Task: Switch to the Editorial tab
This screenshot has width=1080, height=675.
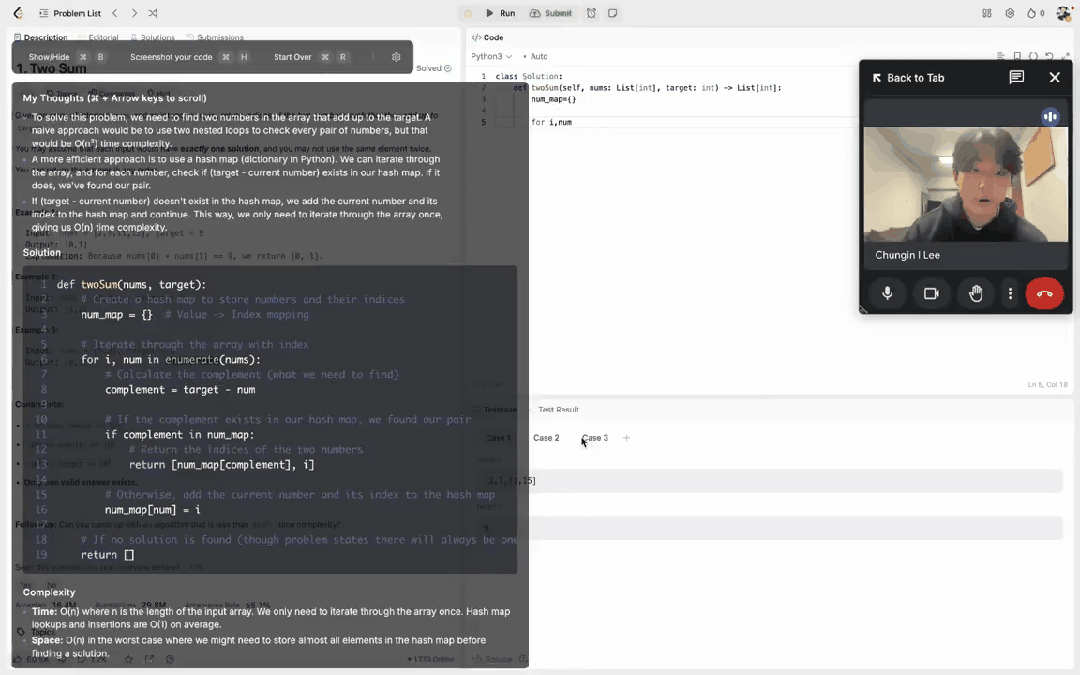Action: click(98, 38)
